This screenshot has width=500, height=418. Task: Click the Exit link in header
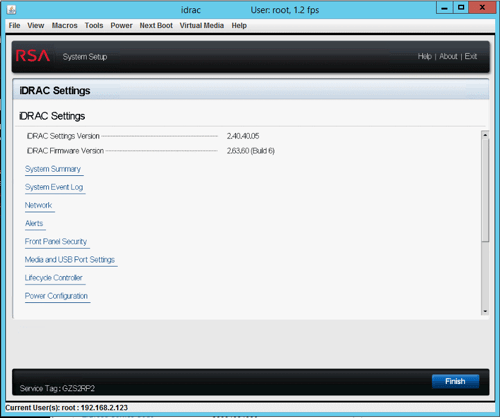coord(471,56)
